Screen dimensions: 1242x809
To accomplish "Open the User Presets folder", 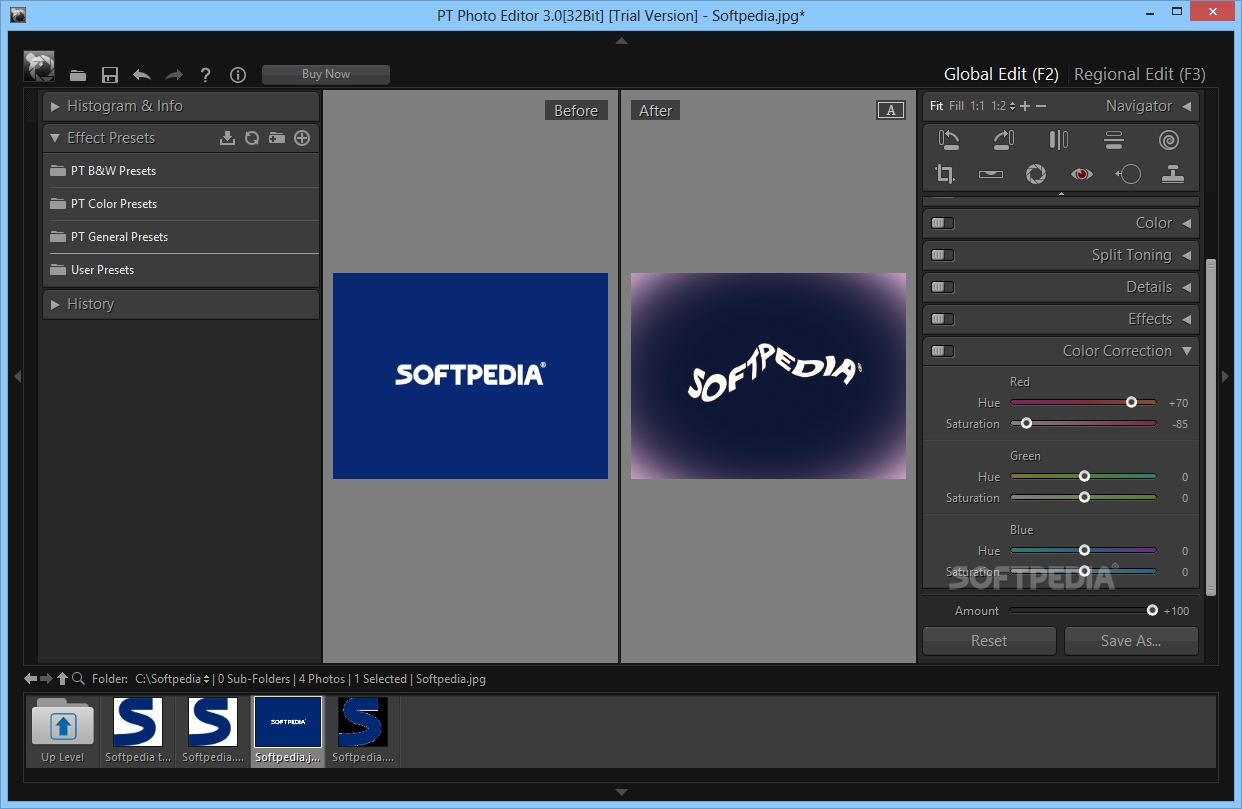I will tap(181, 270).
